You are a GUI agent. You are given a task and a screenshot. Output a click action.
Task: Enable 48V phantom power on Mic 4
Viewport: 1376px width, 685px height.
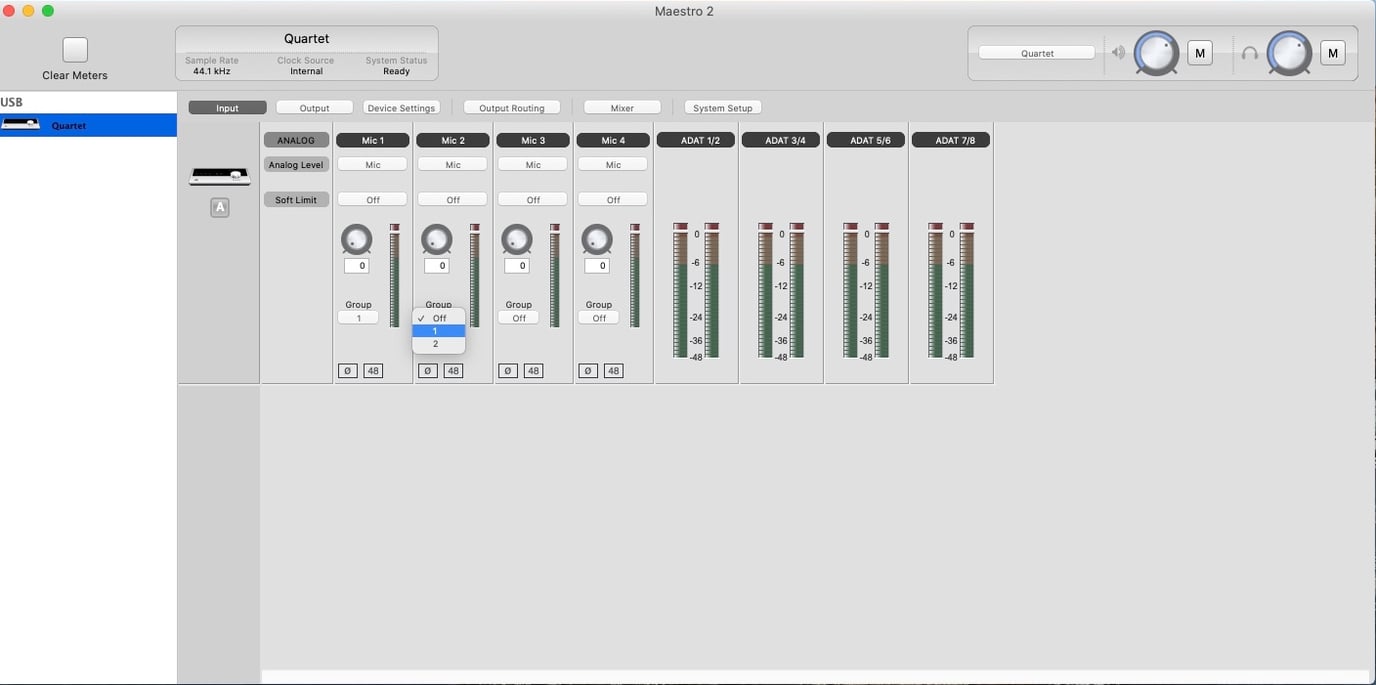point(614,371)
